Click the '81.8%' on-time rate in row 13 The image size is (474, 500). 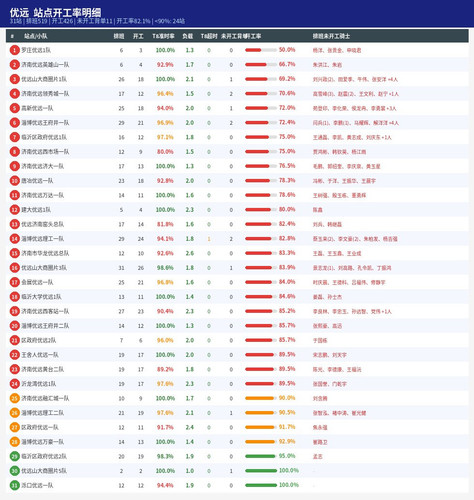(165, 224)
